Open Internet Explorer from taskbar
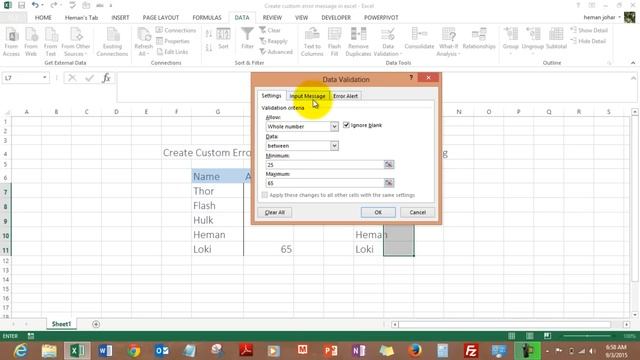Screen dimensions: 640x360 20,351
